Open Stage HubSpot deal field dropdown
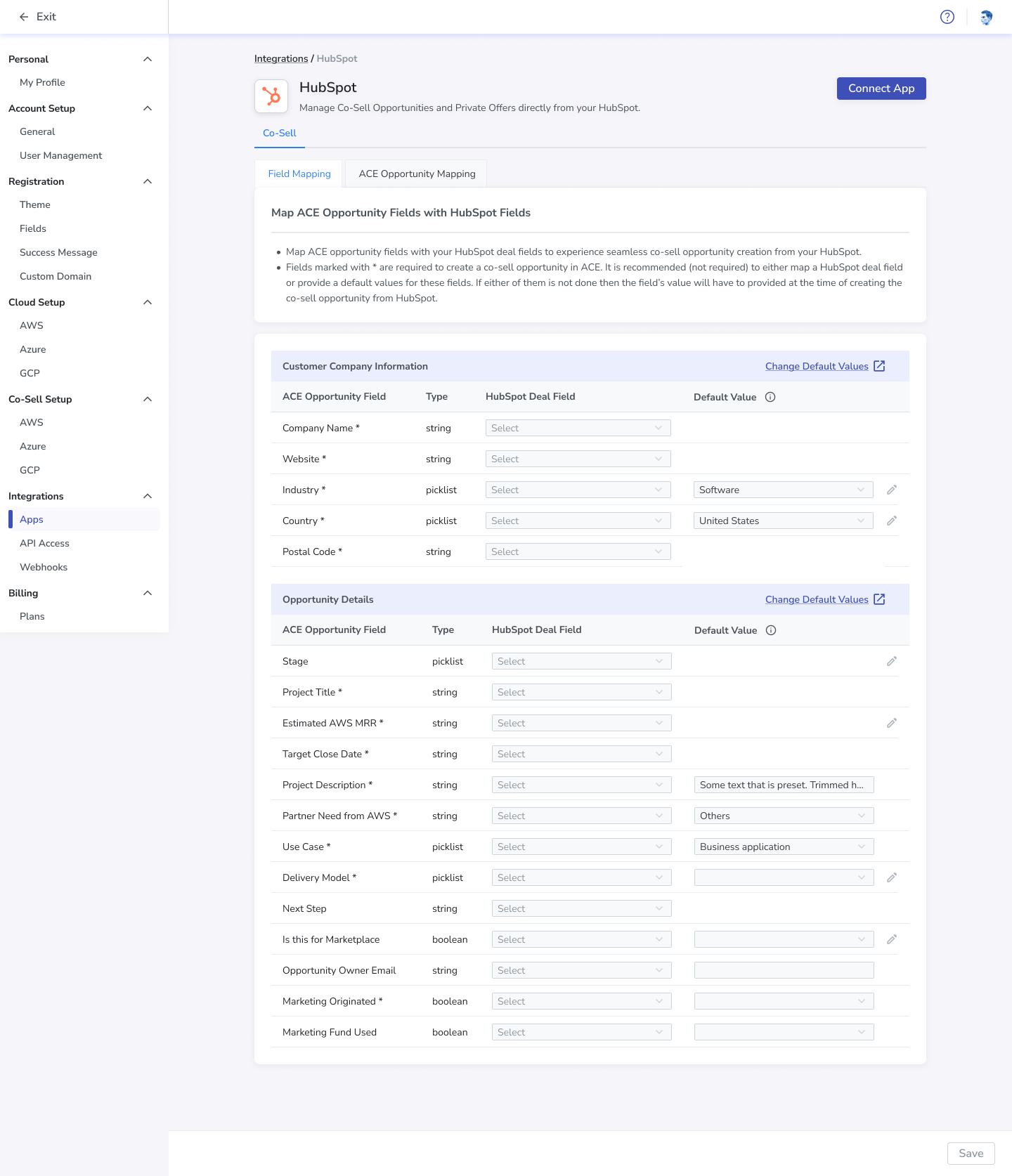 pos(581,661)
